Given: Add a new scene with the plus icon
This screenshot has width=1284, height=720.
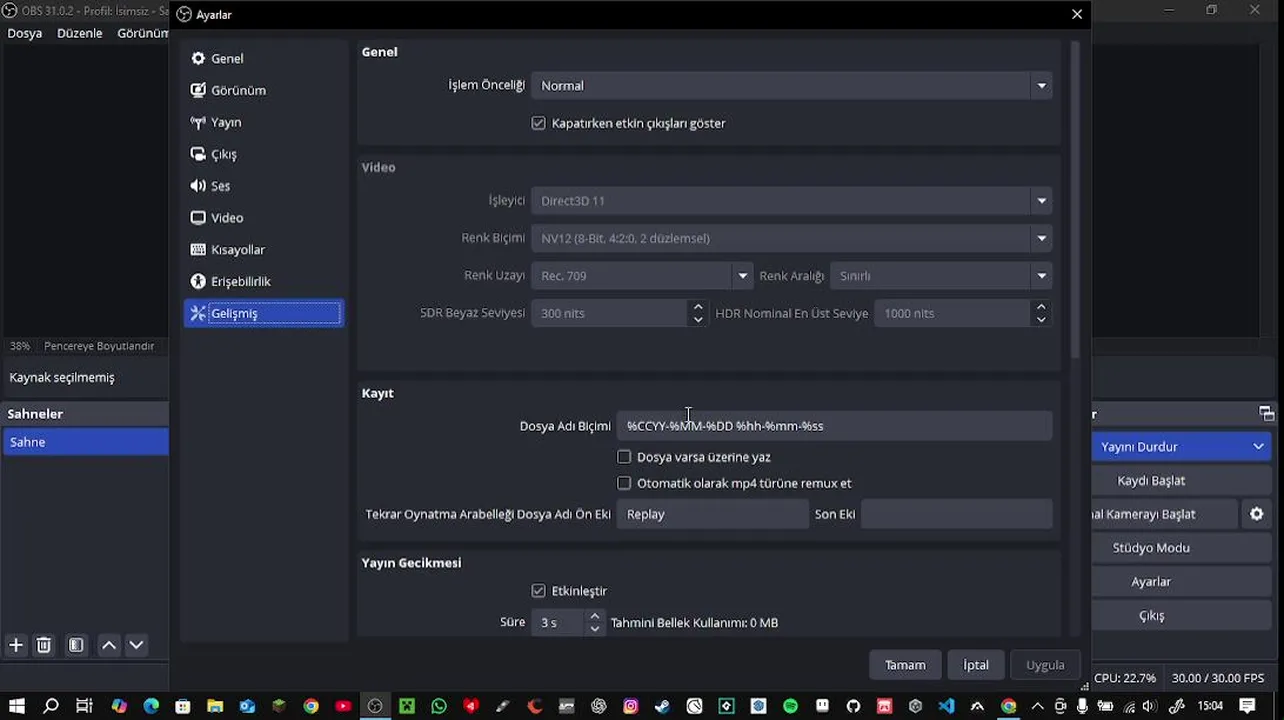Looking at the screenshot, I should 15,645.
